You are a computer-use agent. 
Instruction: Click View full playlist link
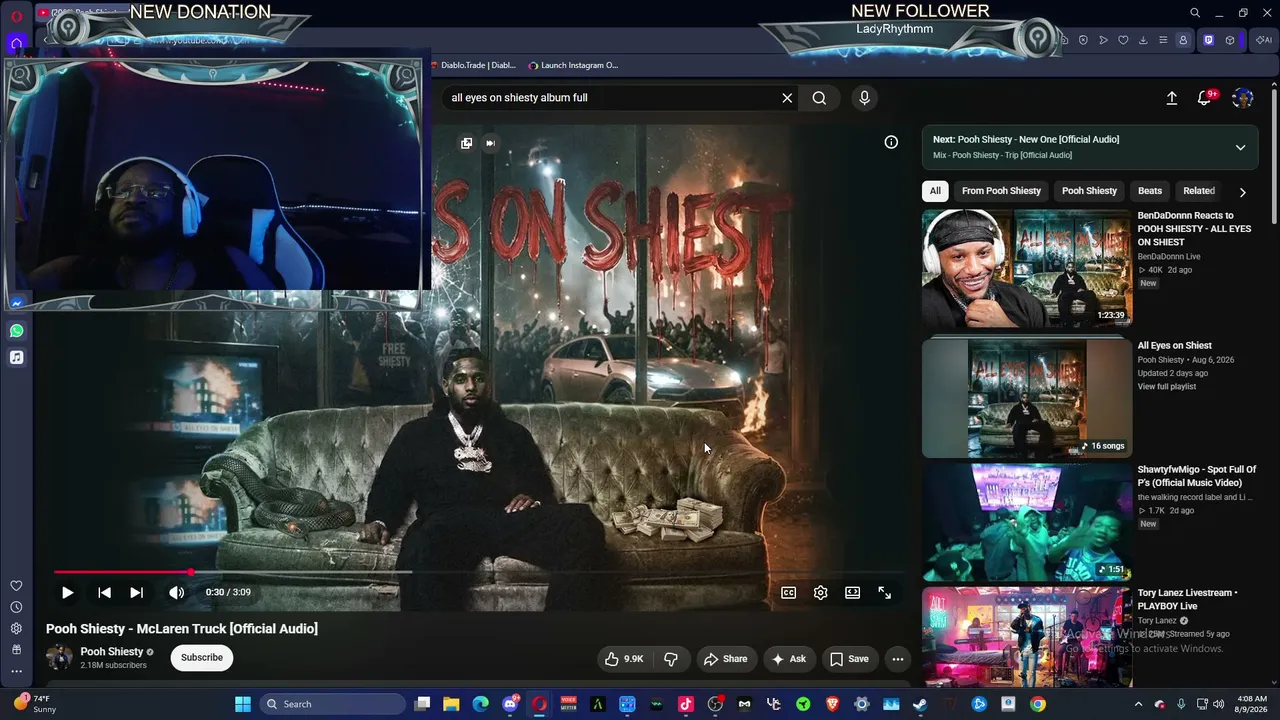tap(1166, 386)
